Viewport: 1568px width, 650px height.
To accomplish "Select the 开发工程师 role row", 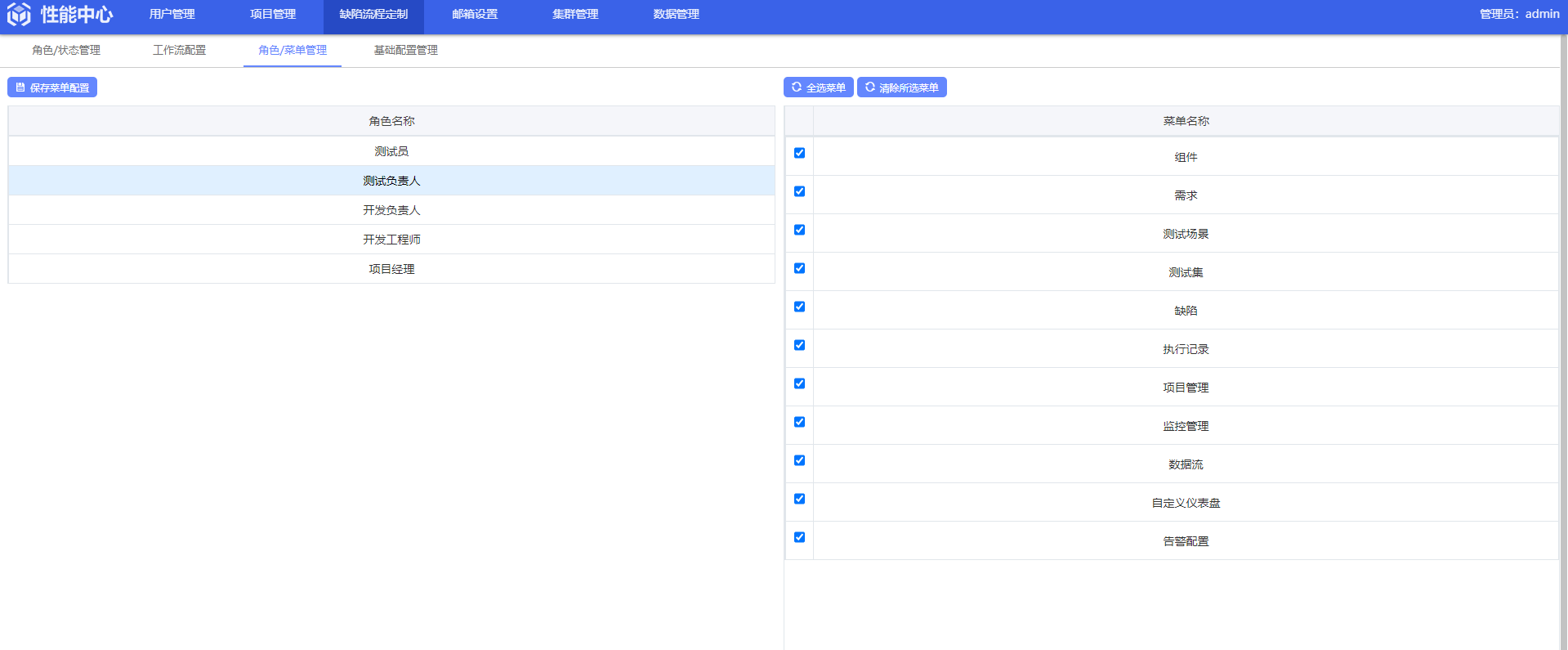I will click(x=391, y=240).
